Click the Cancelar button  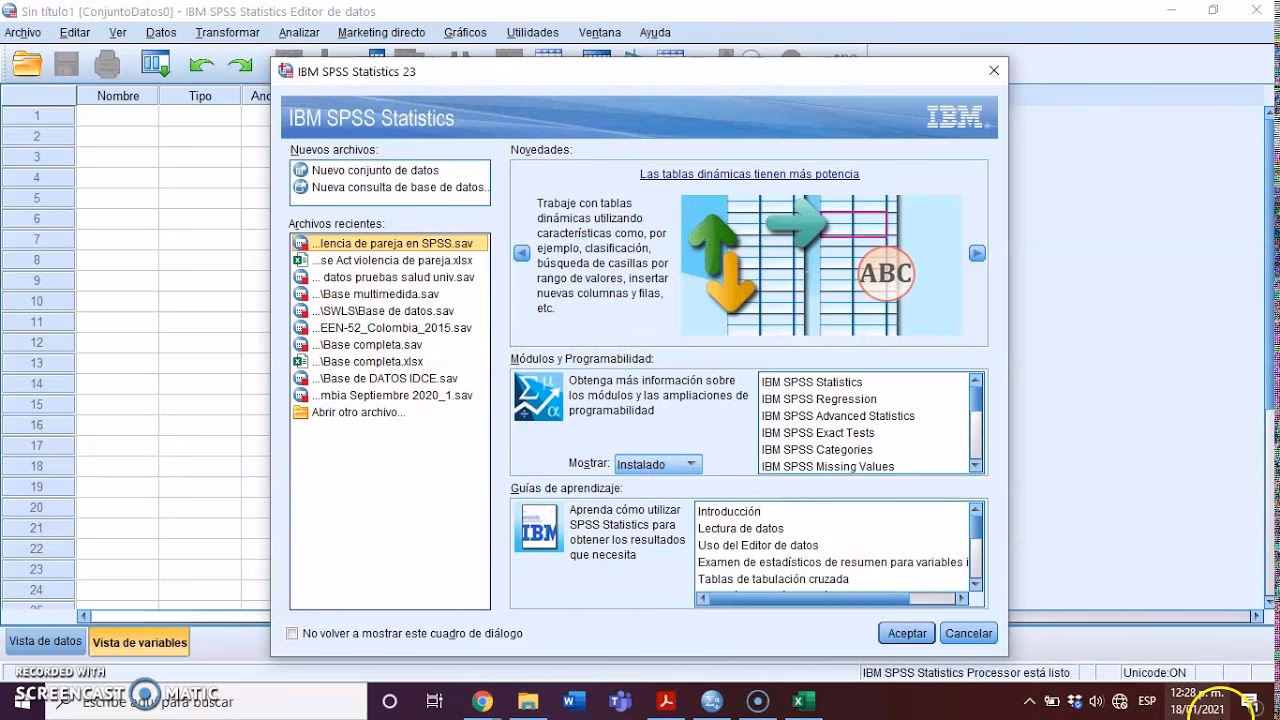tap(969, 633)
